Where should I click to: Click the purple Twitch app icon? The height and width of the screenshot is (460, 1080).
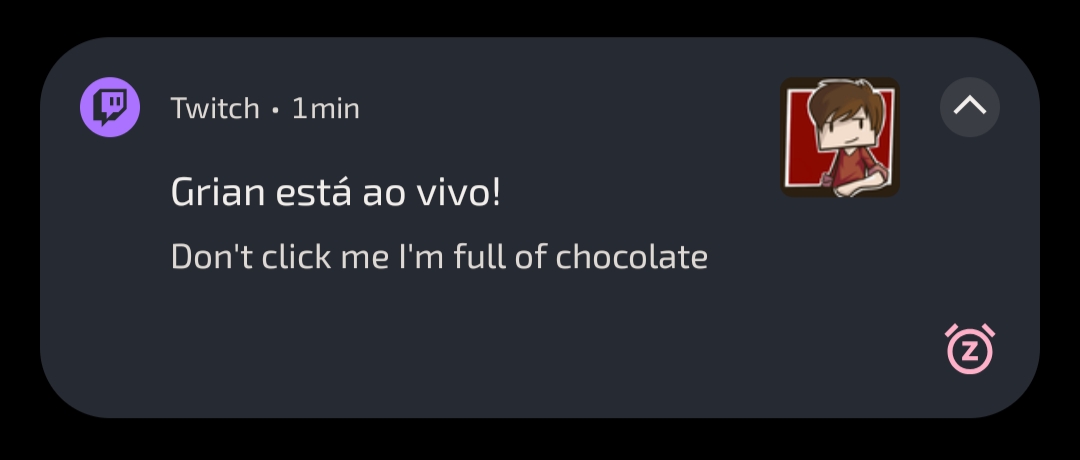click(110, 107)
